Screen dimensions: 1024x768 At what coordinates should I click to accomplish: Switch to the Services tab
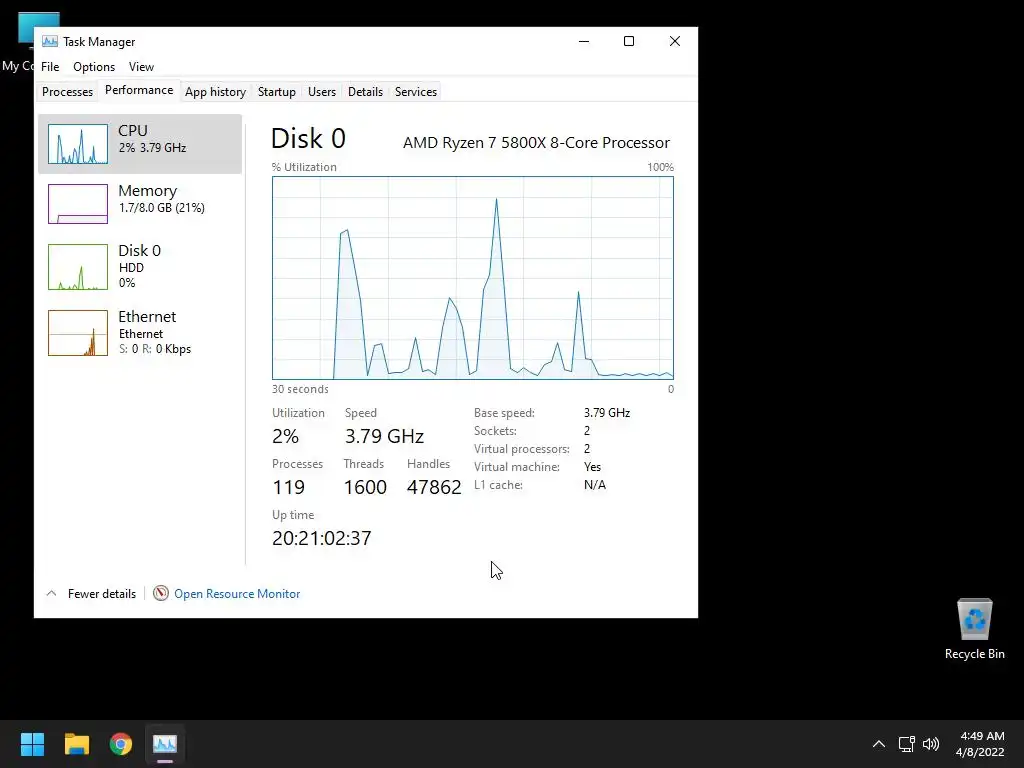pyautogui.click(x=415, y=91)
